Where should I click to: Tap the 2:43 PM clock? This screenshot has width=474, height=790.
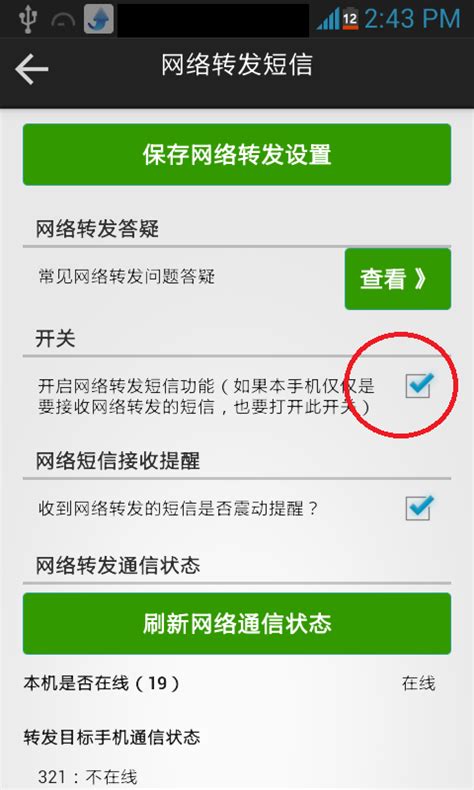coord(412,19)
